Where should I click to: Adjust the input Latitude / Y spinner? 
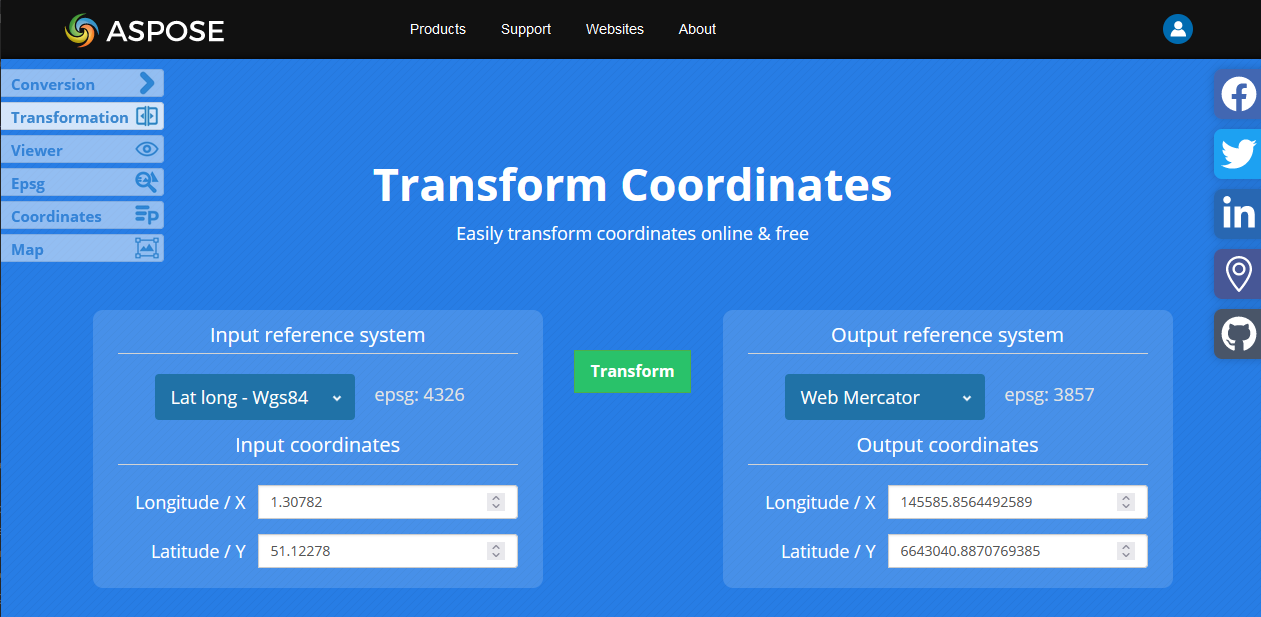pyautogui.click(x=496, y=551)
